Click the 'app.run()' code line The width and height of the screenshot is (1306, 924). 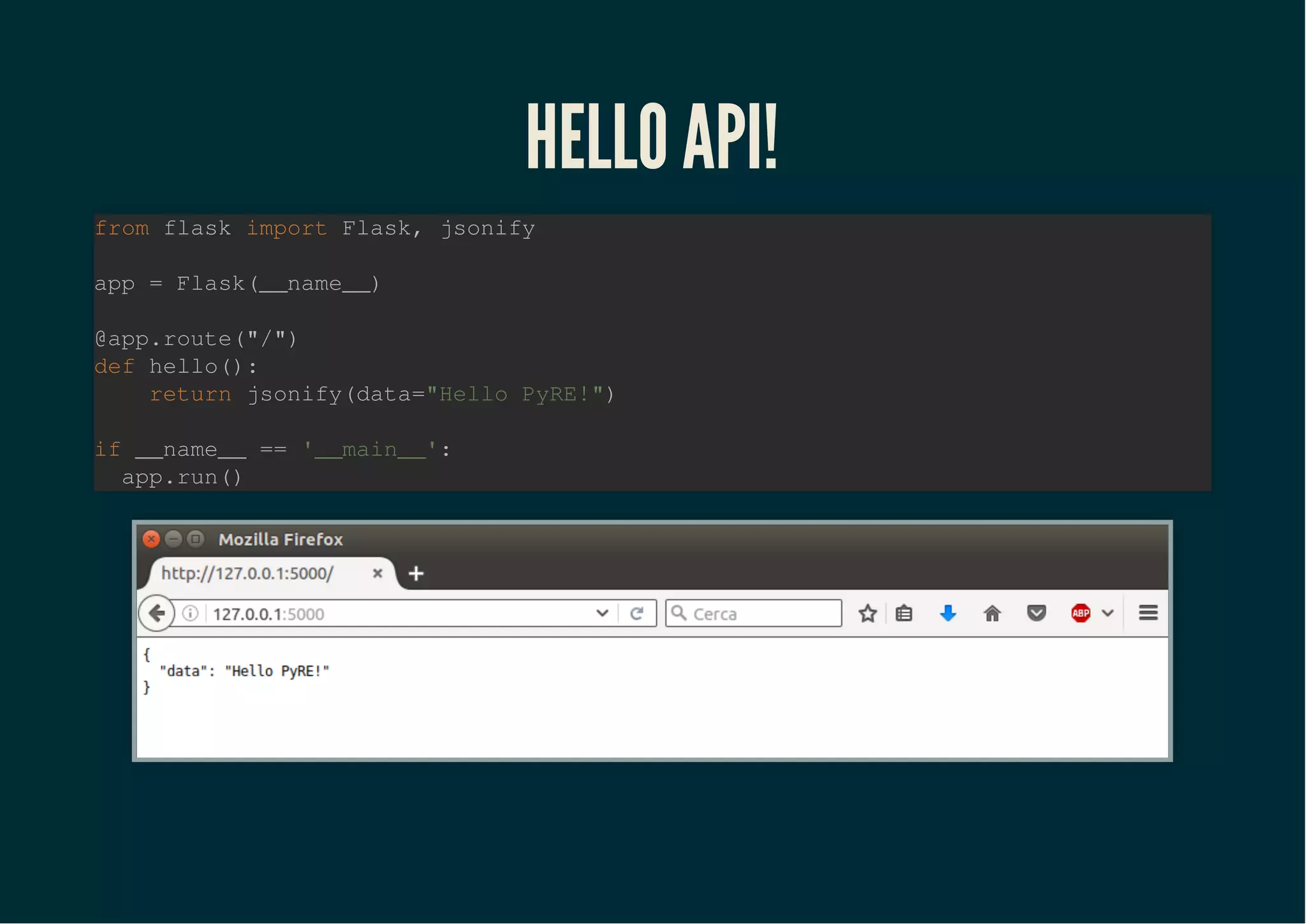182,478
